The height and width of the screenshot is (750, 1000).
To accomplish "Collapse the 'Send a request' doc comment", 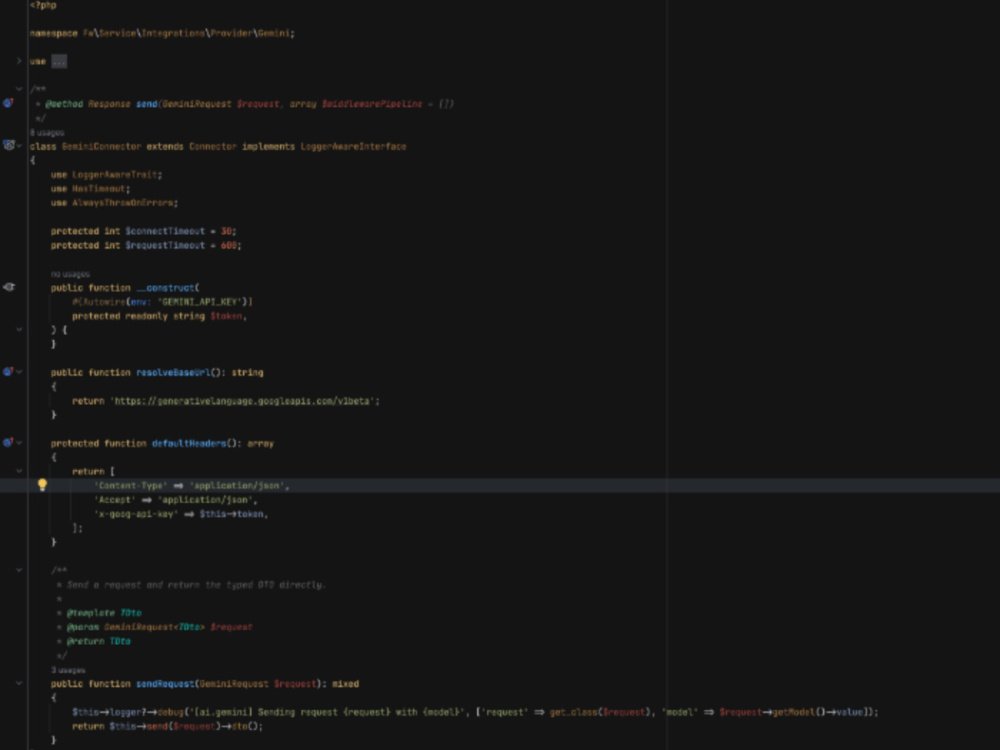I will pos(19,570).
